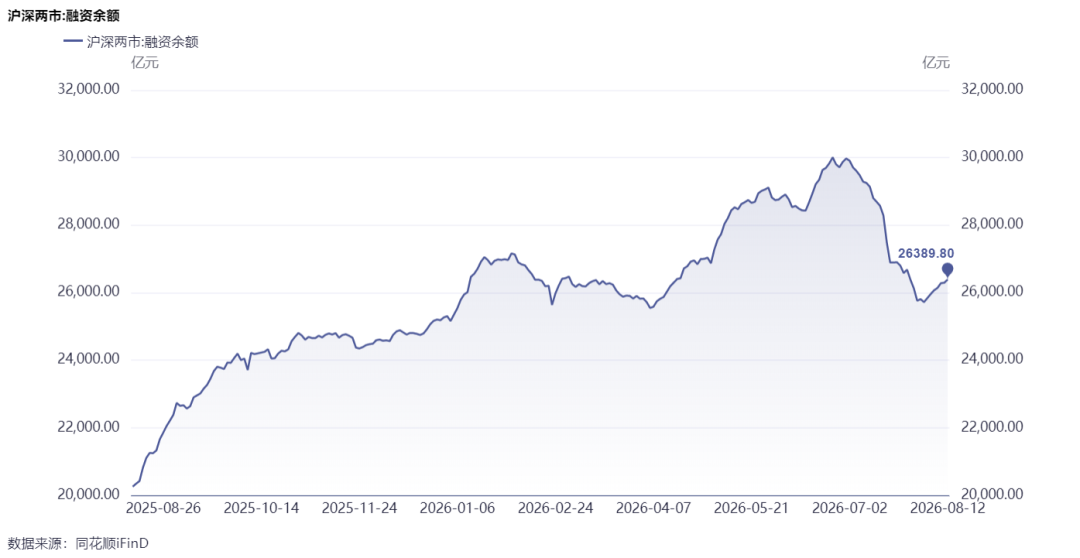Click the 26389.80 latest value marker dot
This screenshot has width=1080, height=558.
[948, 269]
